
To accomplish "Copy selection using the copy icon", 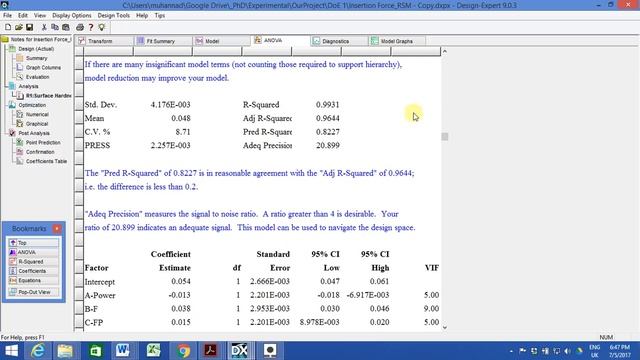I will tap(55, 27).
